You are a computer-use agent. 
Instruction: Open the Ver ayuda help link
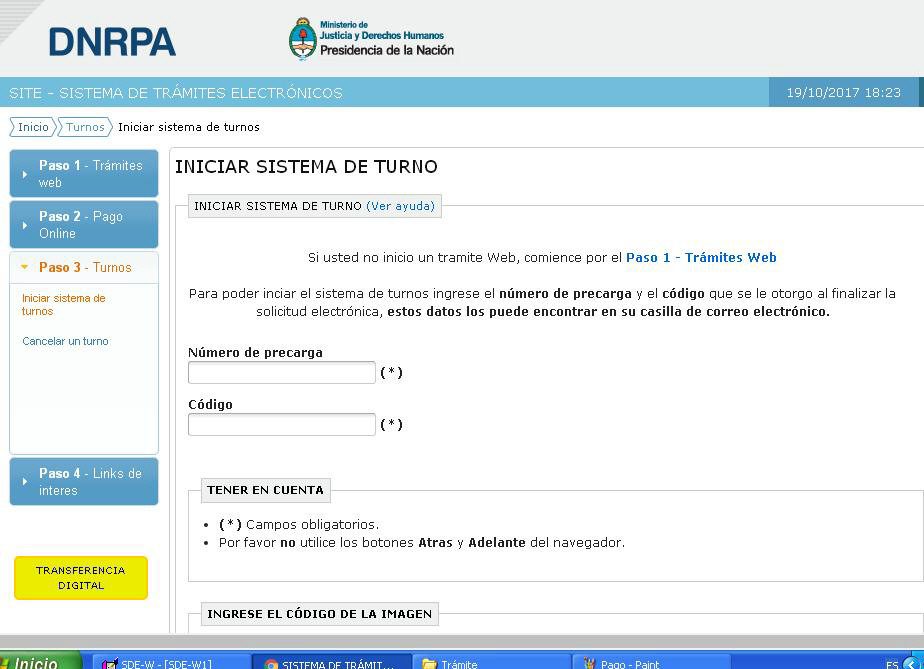coord(400,206)
